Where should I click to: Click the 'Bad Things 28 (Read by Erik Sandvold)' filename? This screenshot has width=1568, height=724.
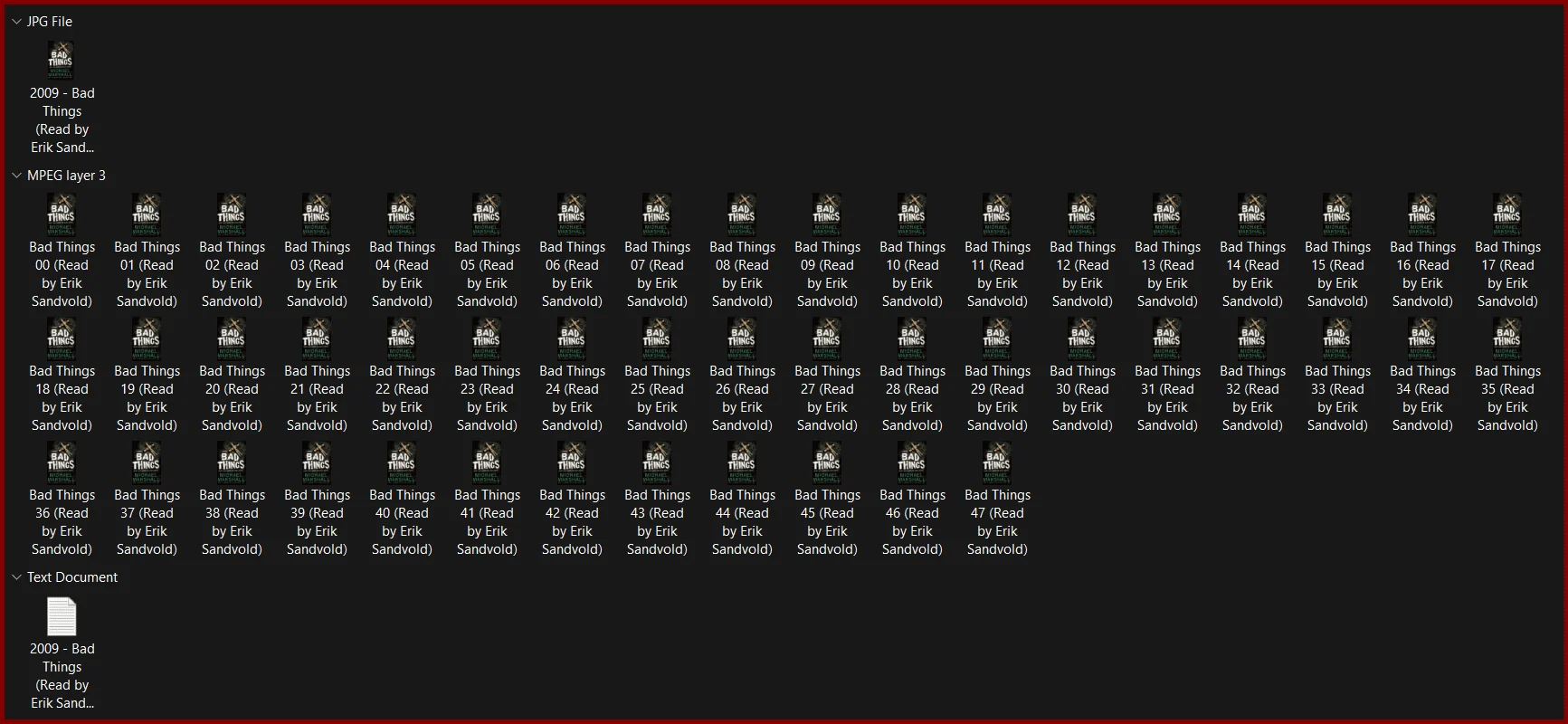pyautogui.click(x=912, y=398)
